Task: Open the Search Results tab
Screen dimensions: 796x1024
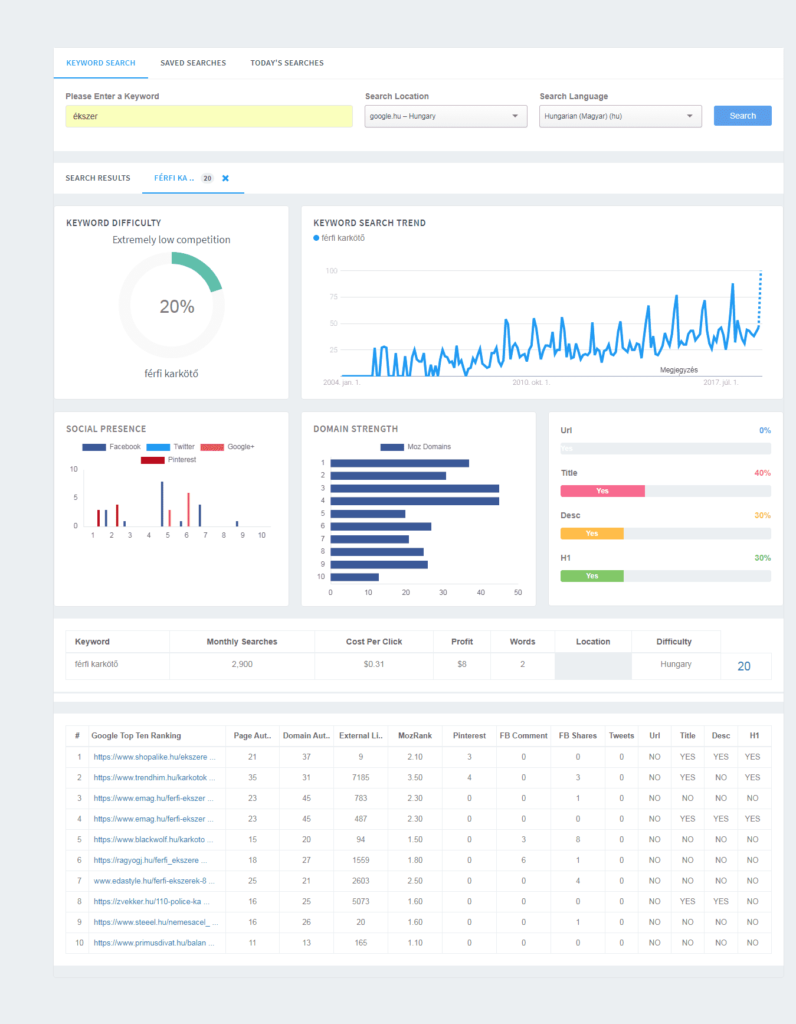Action: tap(98, 178)
